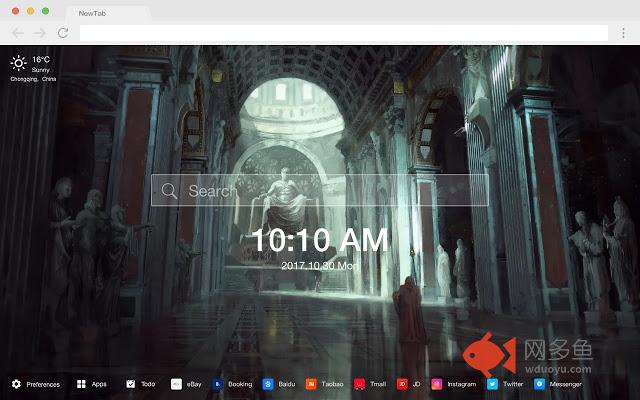The width and height of the screenshot is (640, 400).
Task: Click the browser address bar
Action: point(344,33)
